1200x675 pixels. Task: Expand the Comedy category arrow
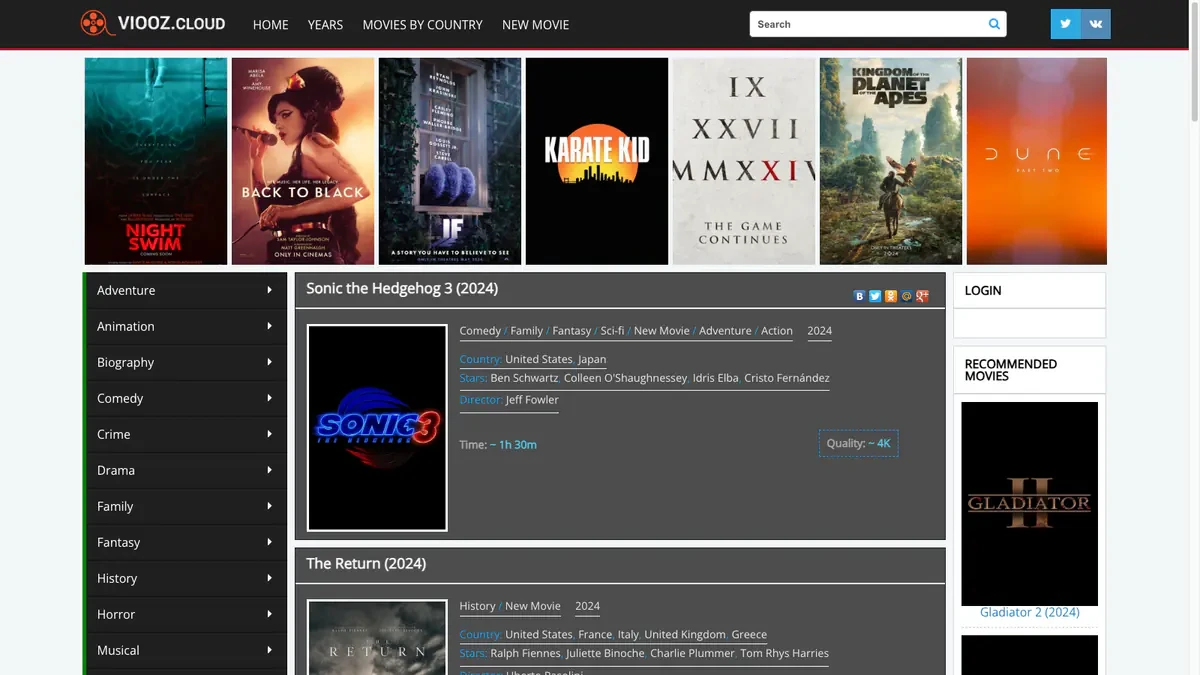point(270,398)
